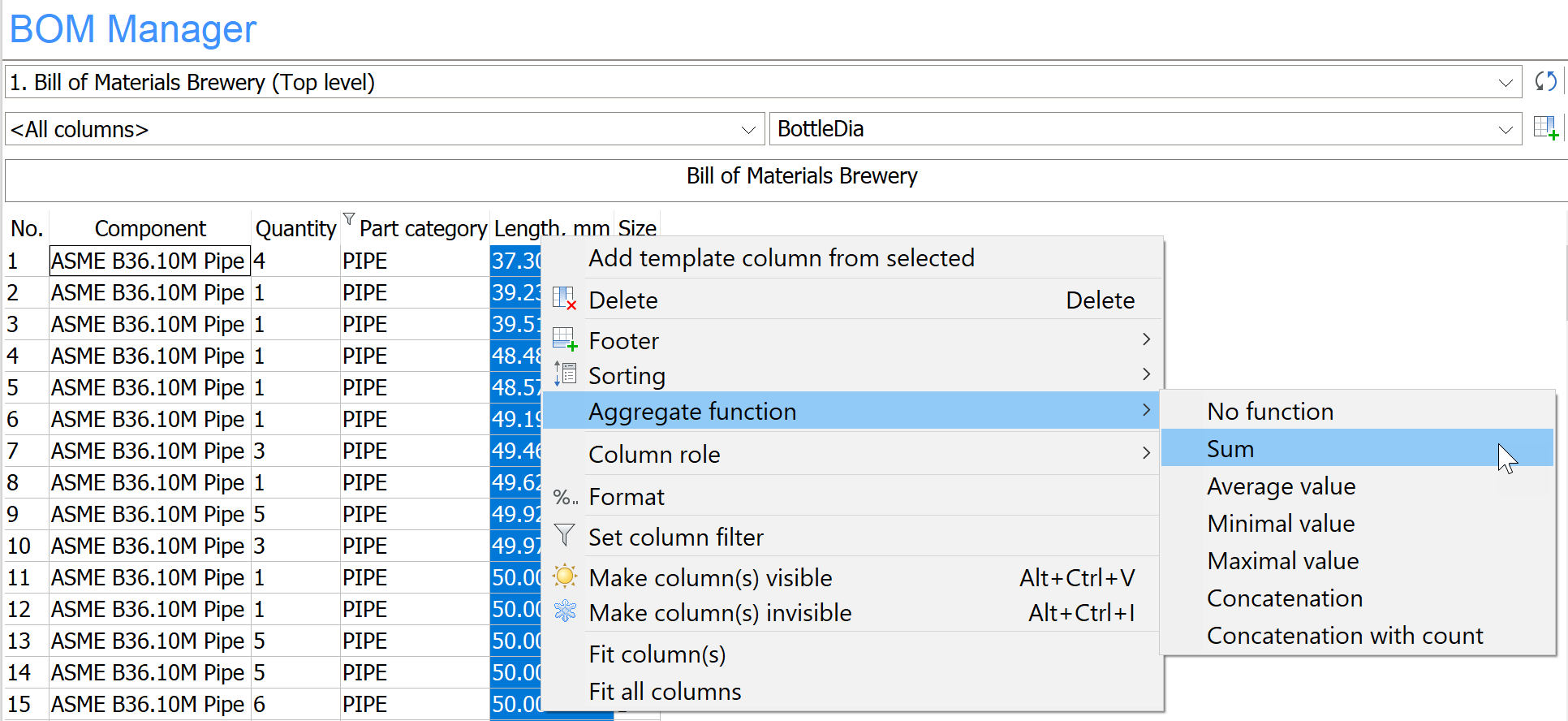Expand the All columns dropdown
Image resolution: width=1568 pixels, height=721 pixels.
tap(747, 130)
